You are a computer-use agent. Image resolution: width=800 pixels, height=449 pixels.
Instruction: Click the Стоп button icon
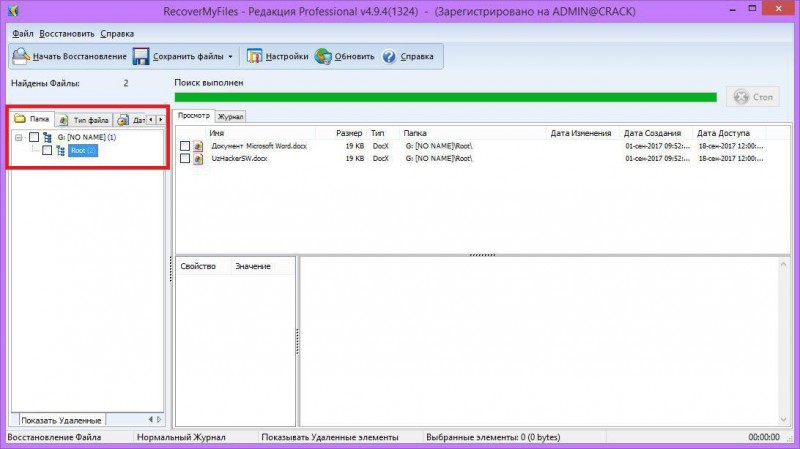click(741, 96)
